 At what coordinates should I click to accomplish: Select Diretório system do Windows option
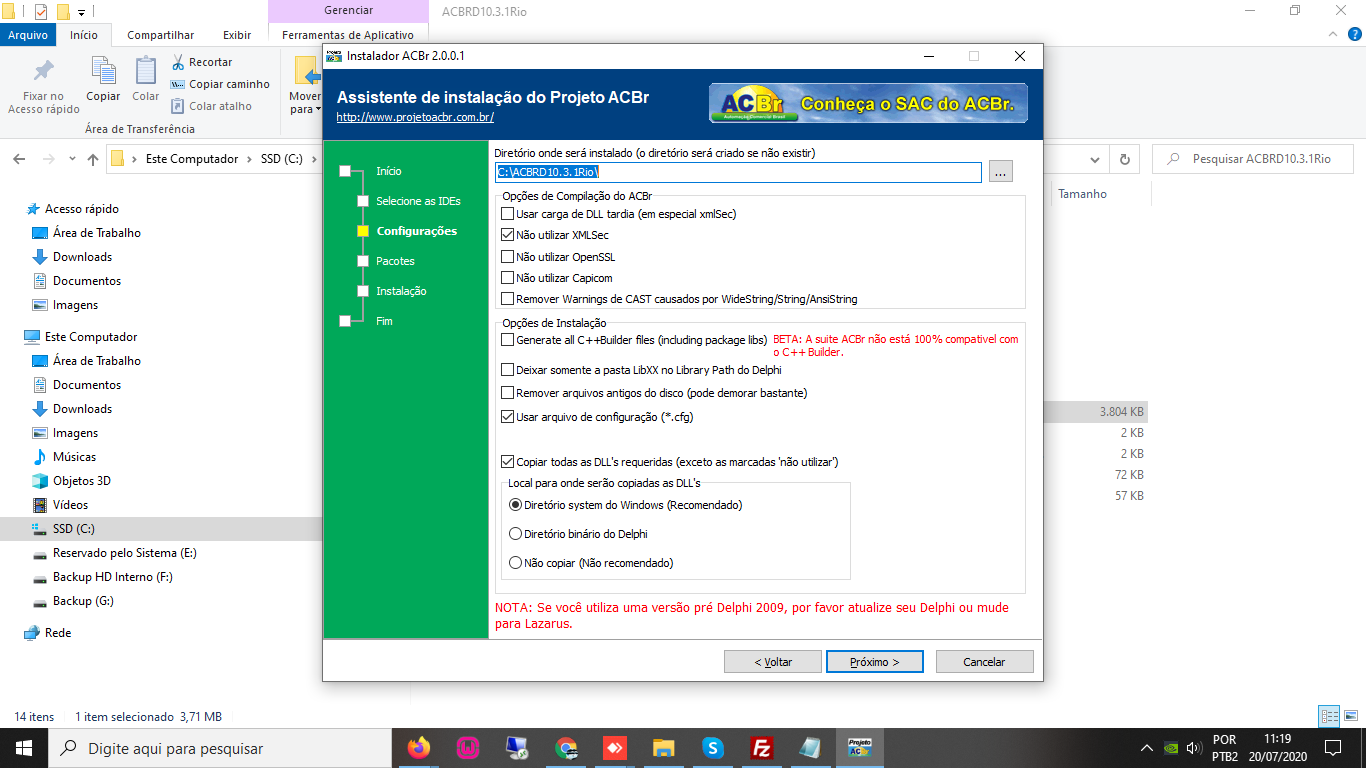pos(516,505)
